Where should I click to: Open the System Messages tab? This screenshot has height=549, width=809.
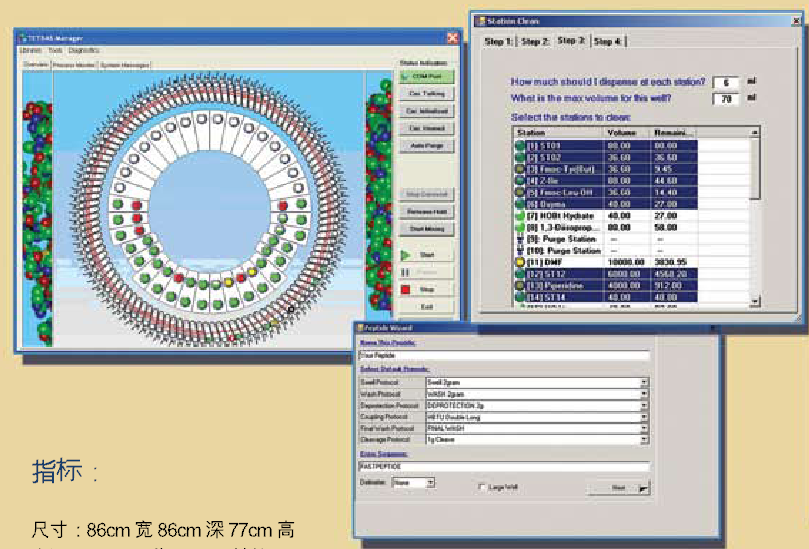[x=124, y=65]
